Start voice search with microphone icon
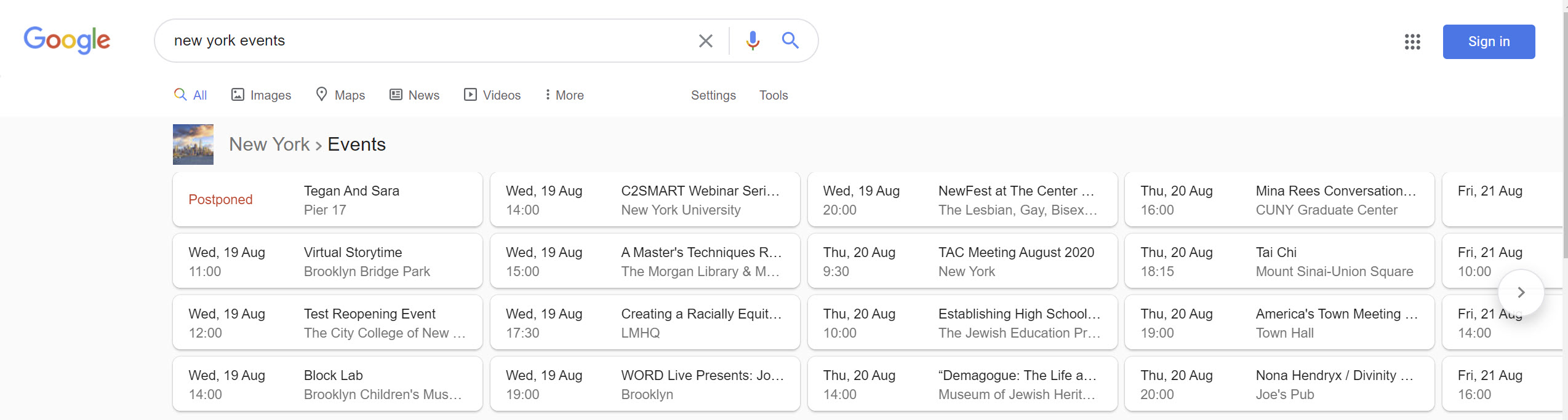Viewport: 1568px width, 420px height. [752, 41]
